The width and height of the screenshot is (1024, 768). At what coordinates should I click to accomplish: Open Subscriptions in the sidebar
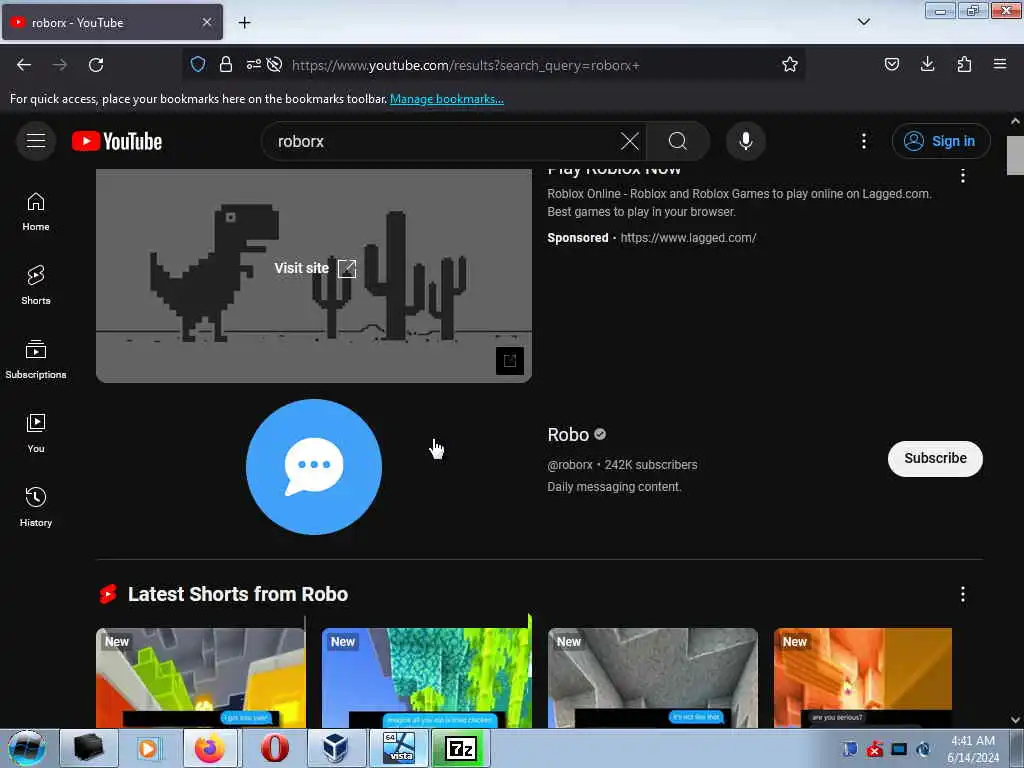point(36,359)
